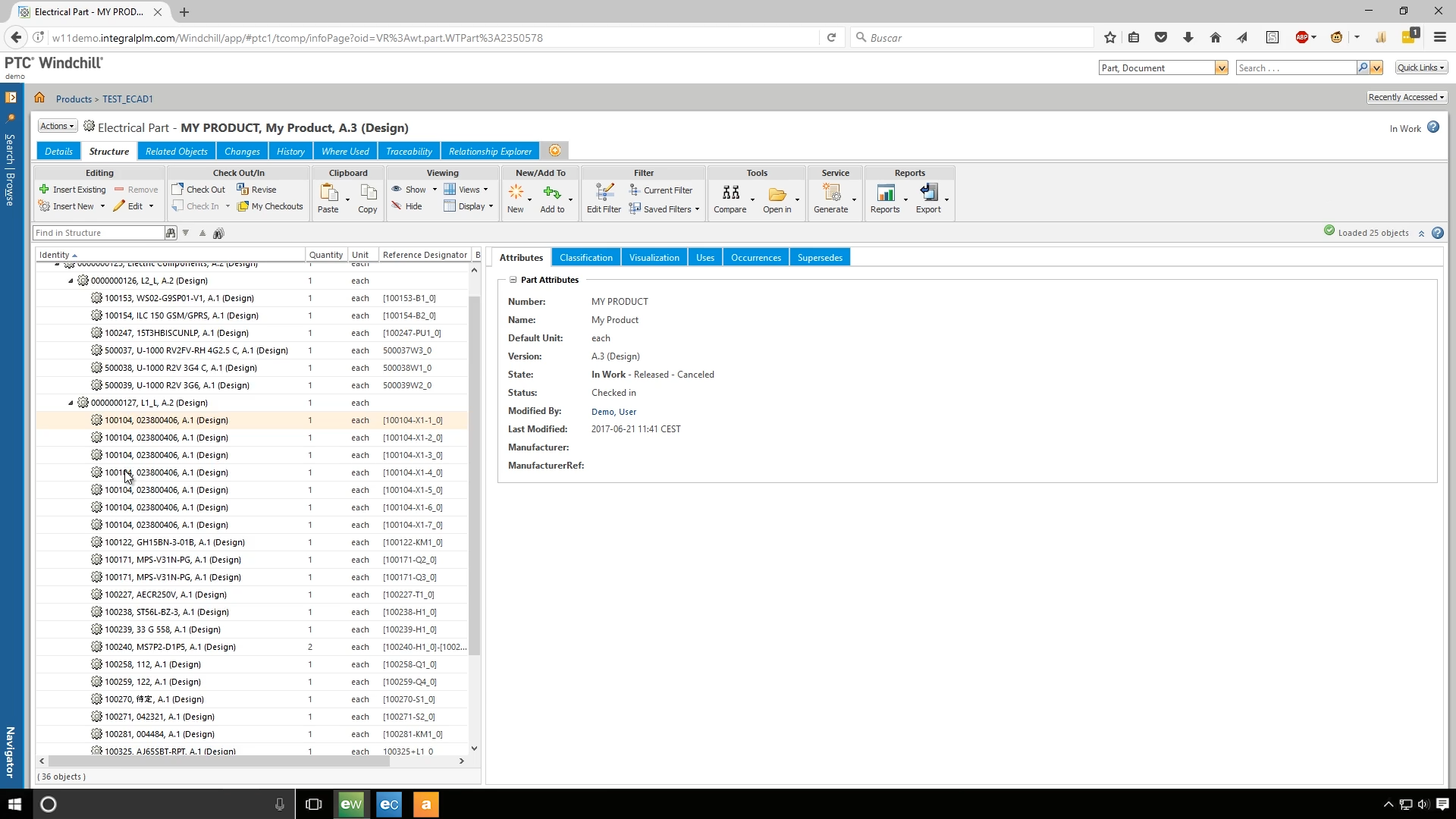The image size is (1456, 819).
Task: Click the Copy clipboard icon
Action: point(368,193)
